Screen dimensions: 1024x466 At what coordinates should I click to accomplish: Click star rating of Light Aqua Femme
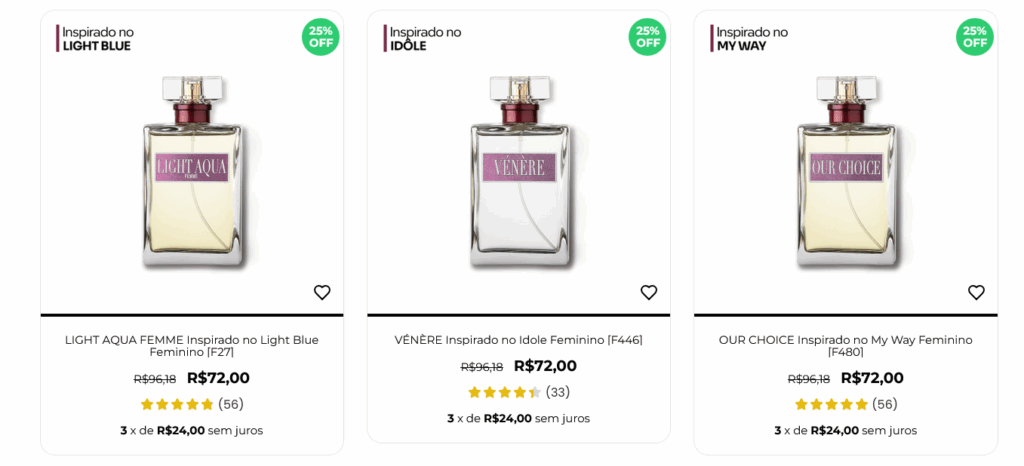pyautogui.click(x=177, y=404)
